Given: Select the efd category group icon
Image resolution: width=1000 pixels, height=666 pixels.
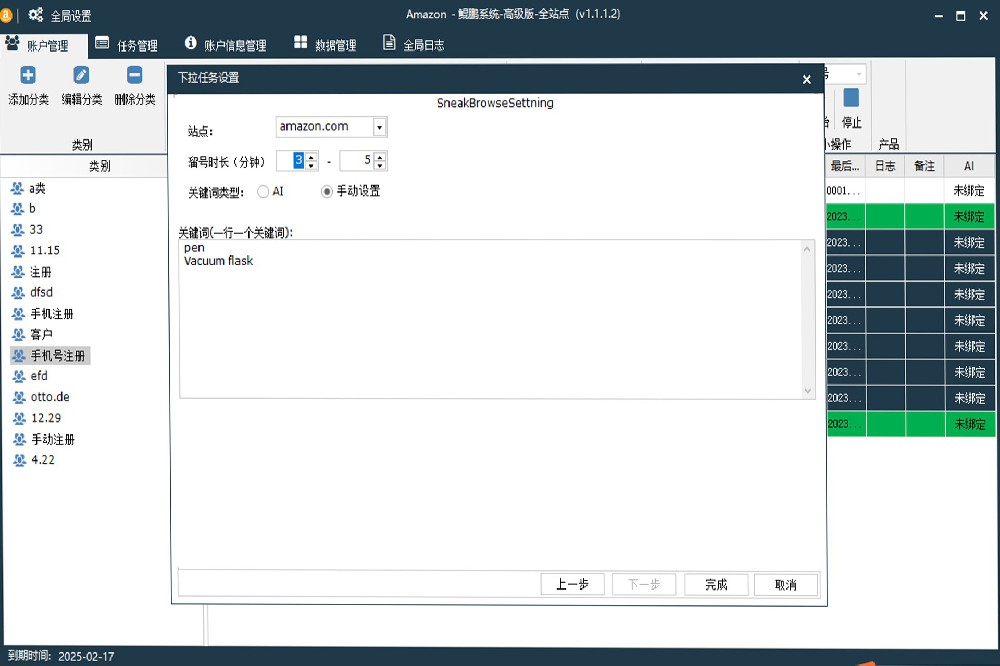Looking at the screenshot, I should click(19, 376).
